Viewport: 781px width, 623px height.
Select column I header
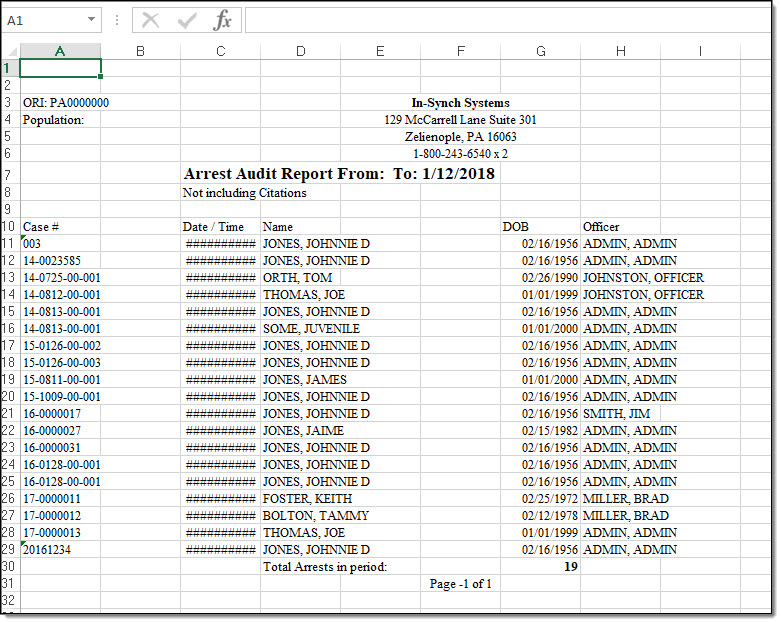coord(700,51)
